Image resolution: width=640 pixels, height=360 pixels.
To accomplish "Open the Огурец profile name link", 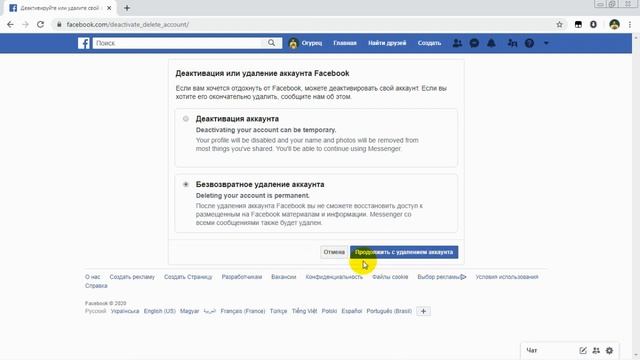I will point(312,43).
